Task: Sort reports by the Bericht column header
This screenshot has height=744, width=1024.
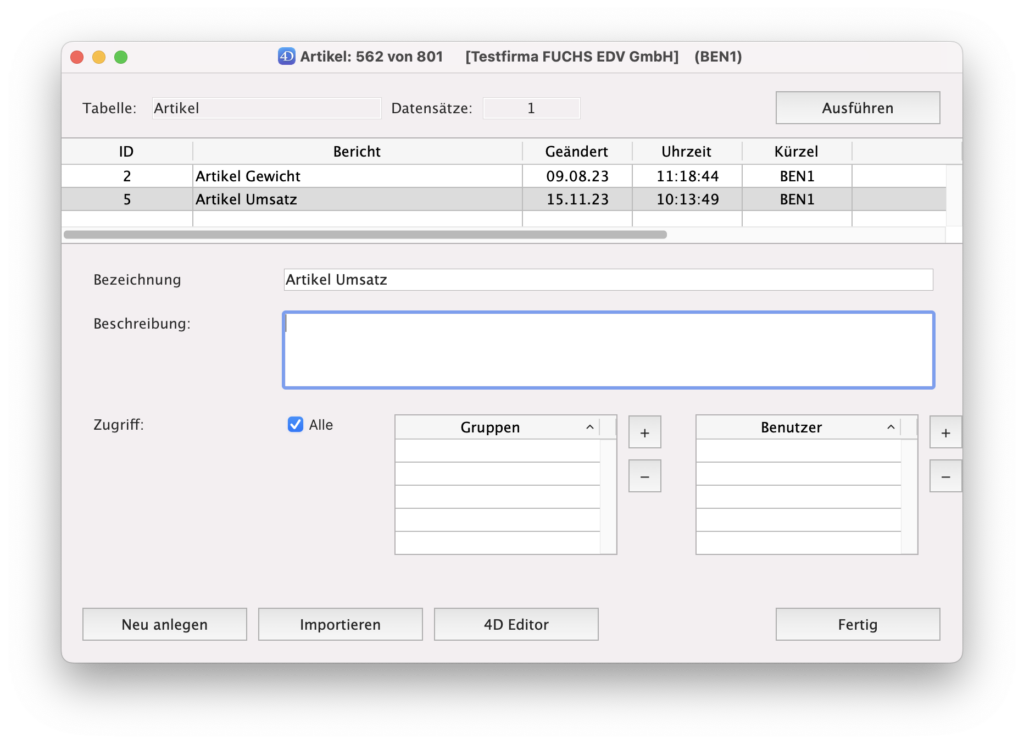Action: tap(357, 152)
